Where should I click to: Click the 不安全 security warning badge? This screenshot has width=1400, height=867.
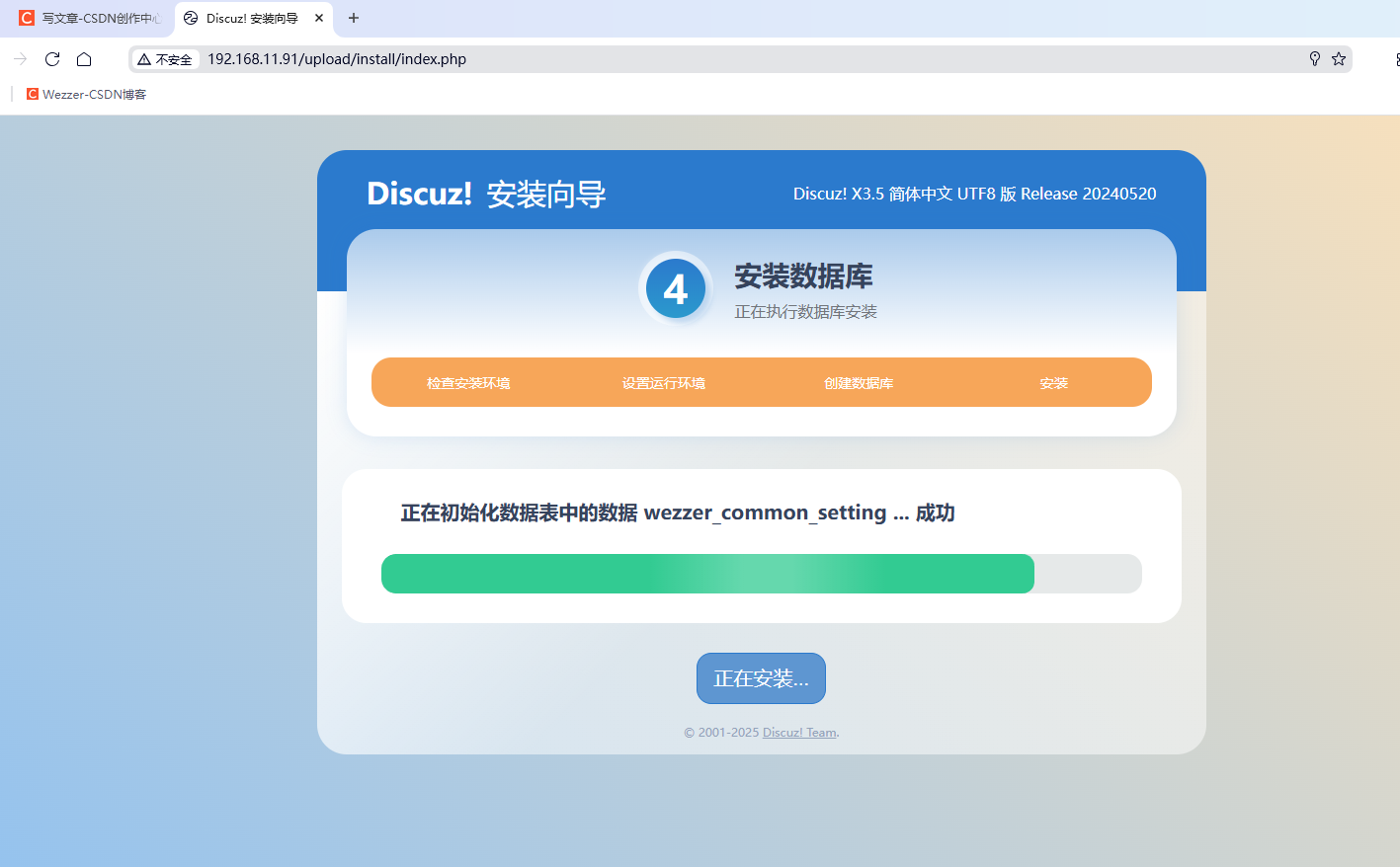[165, 59]
